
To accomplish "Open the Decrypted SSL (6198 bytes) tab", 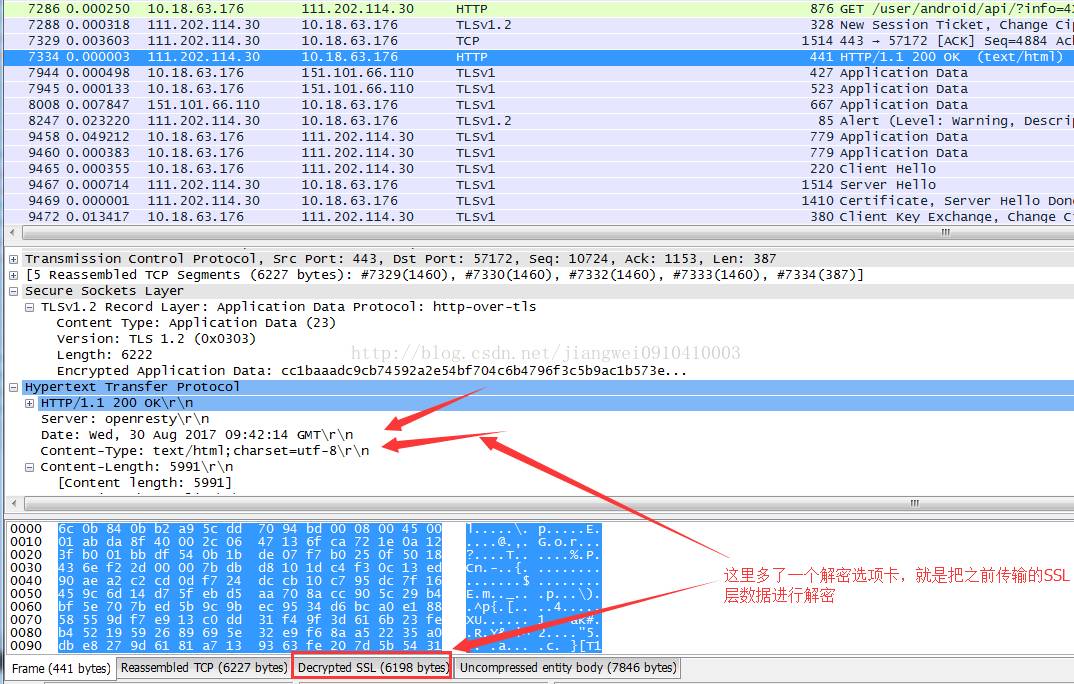I will pyautogui.click(x=373, y=668).
